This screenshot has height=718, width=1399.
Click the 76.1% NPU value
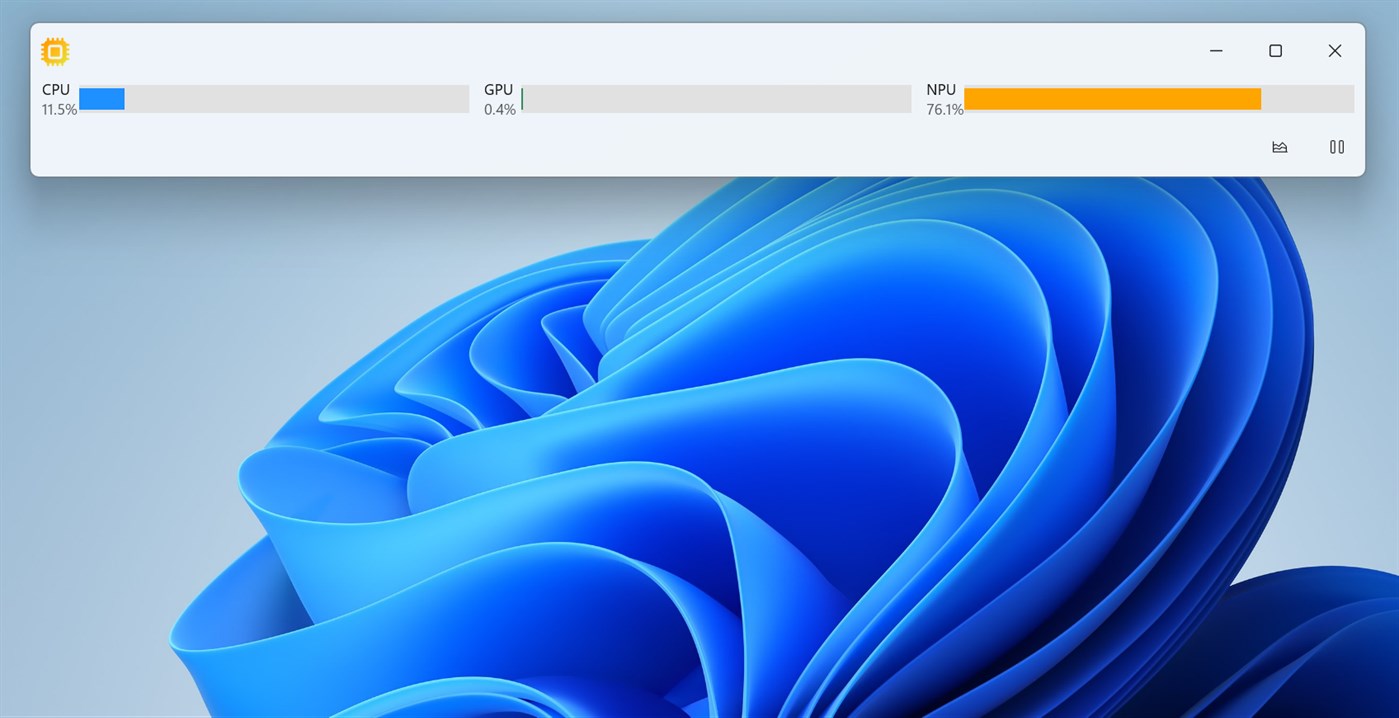[x=945, y=110]
